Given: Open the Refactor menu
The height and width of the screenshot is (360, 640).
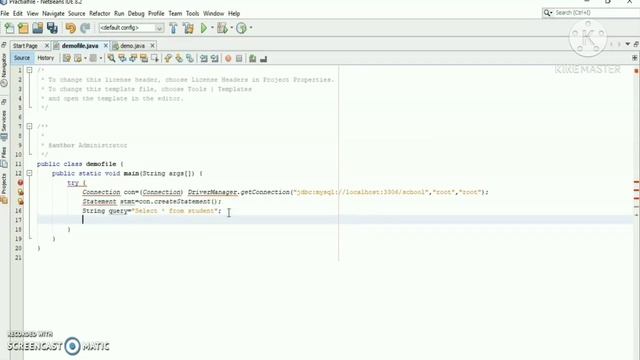Looking at the screenshot, I should [100, 13].
